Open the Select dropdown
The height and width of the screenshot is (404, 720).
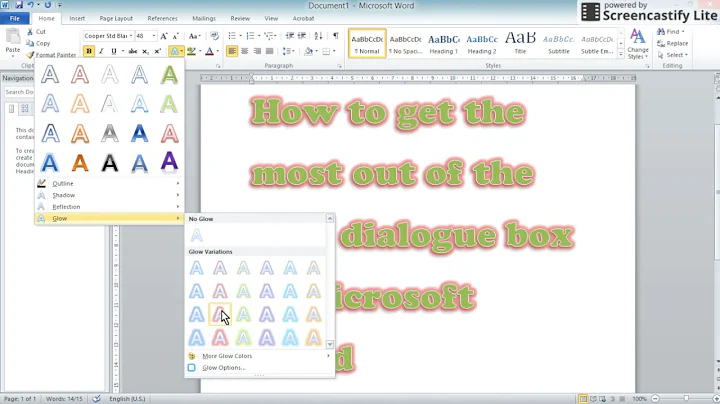[673, 55]
